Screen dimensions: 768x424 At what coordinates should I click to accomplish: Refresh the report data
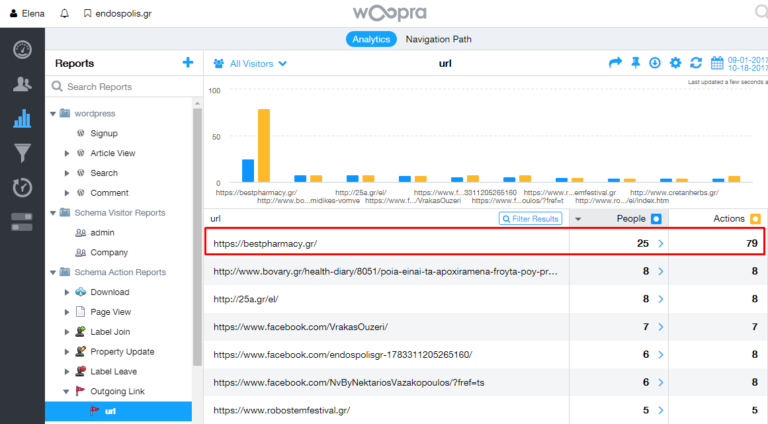click(696, 63)
